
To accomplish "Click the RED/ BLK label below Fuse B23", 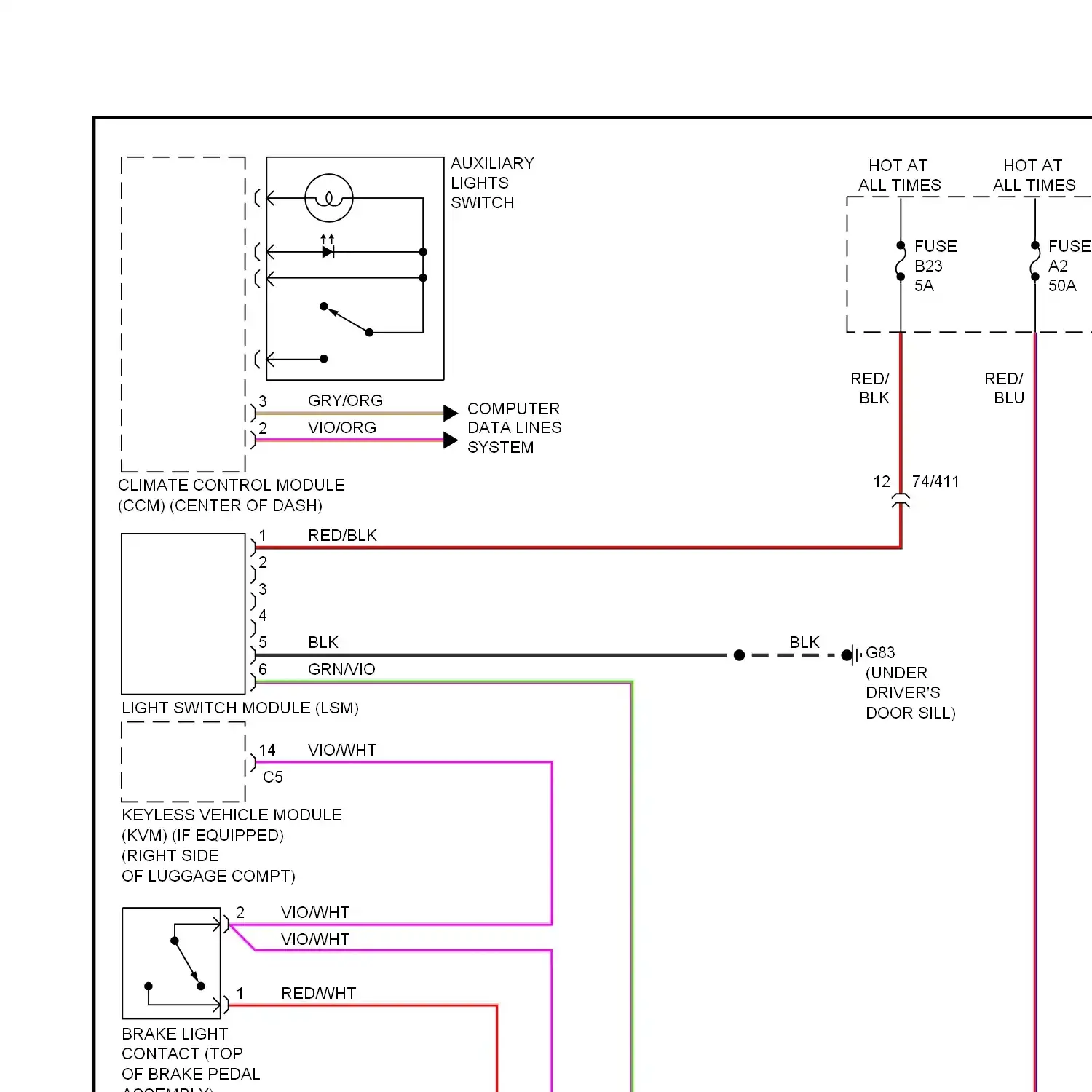I will point(871,388).
